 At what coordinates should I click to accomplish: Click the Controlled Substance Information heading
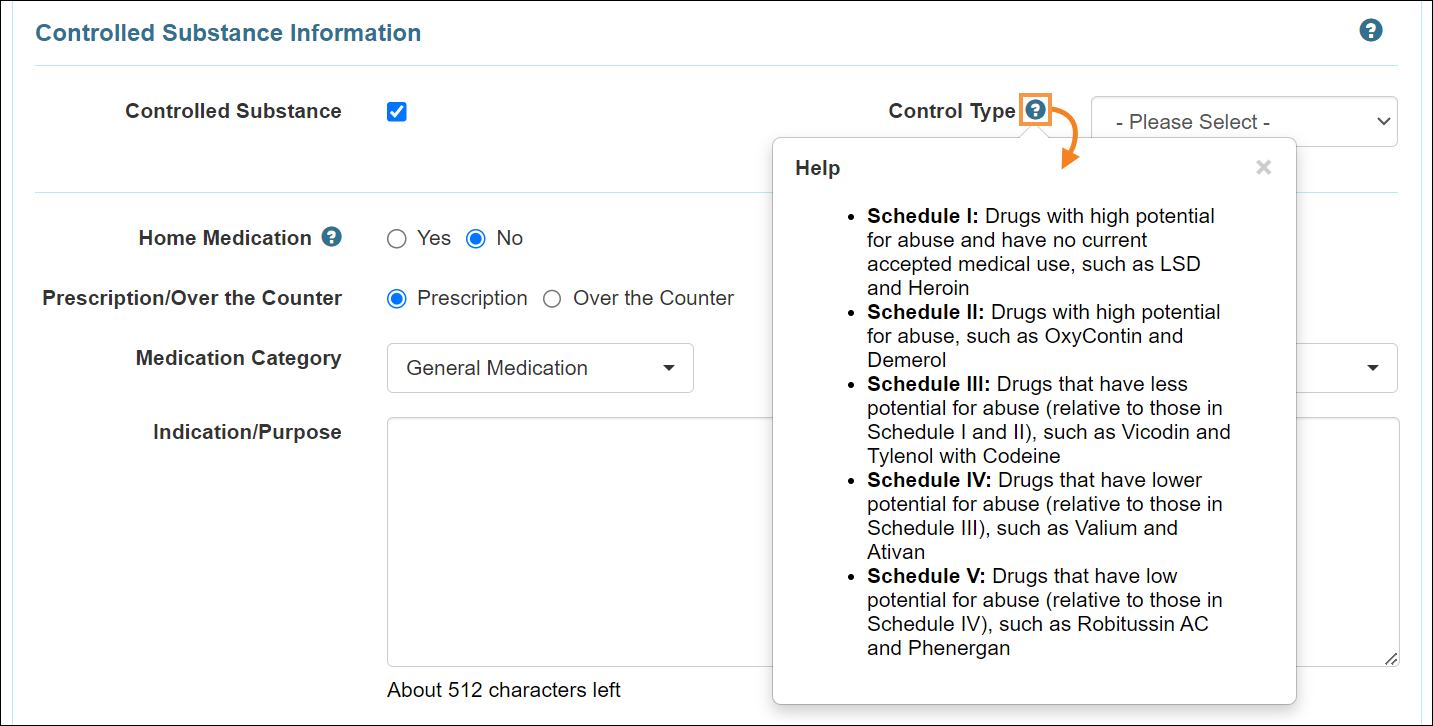tap(228, 33)
